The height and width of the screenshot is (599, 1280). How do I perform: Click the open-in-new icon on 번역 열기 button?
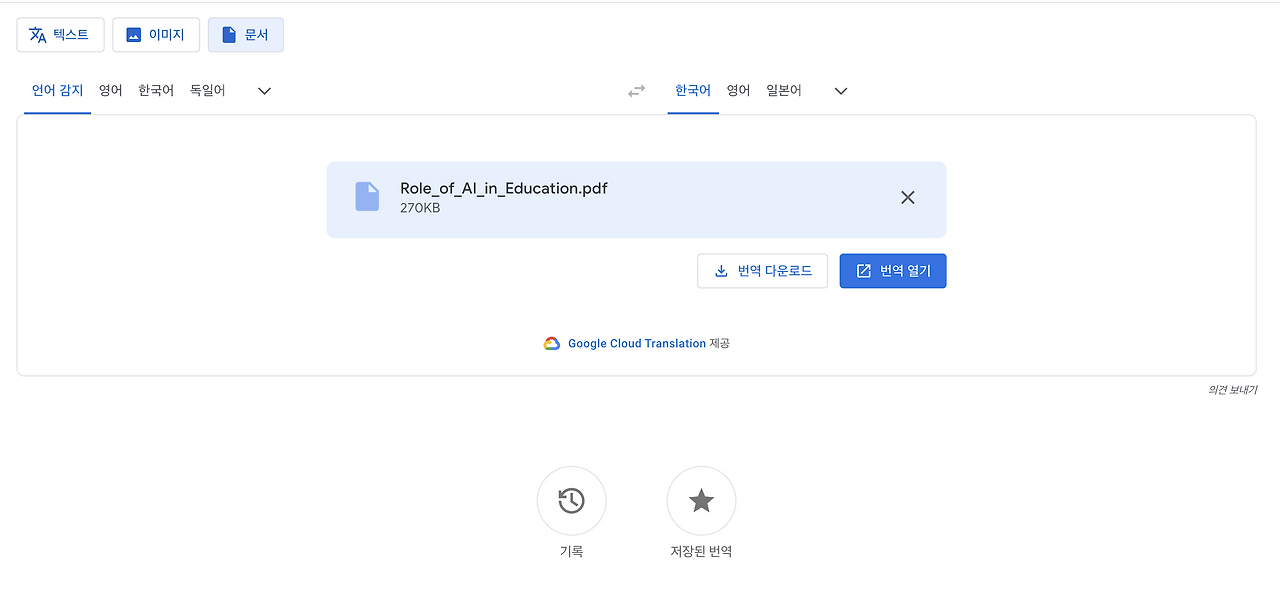coord(863,270)
